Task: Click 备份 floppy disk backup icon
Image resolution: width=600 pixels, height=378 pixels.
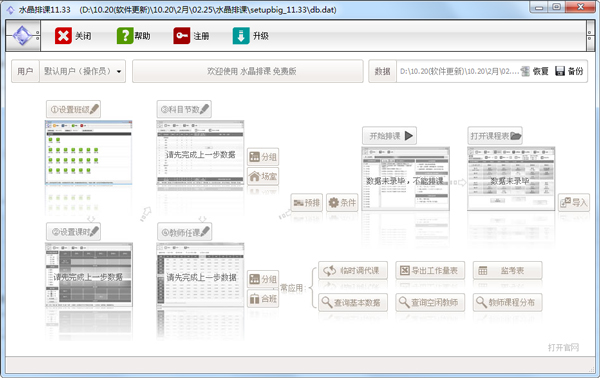Action: click(560, 71)
